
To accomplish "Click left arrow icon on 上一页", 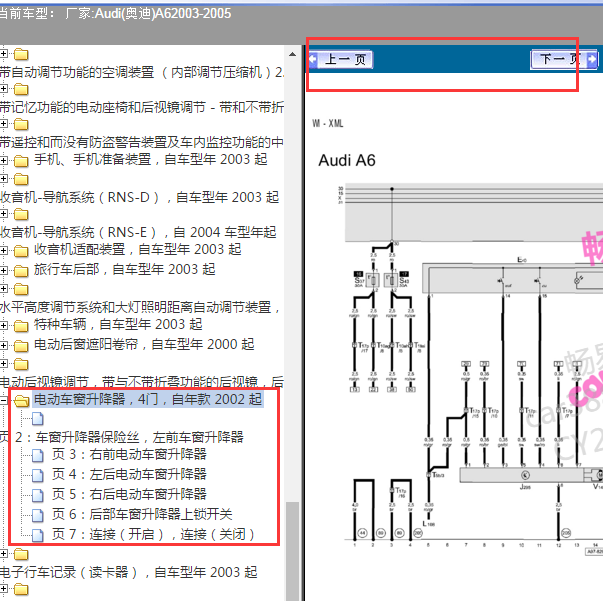I will (x=313, y=59).
